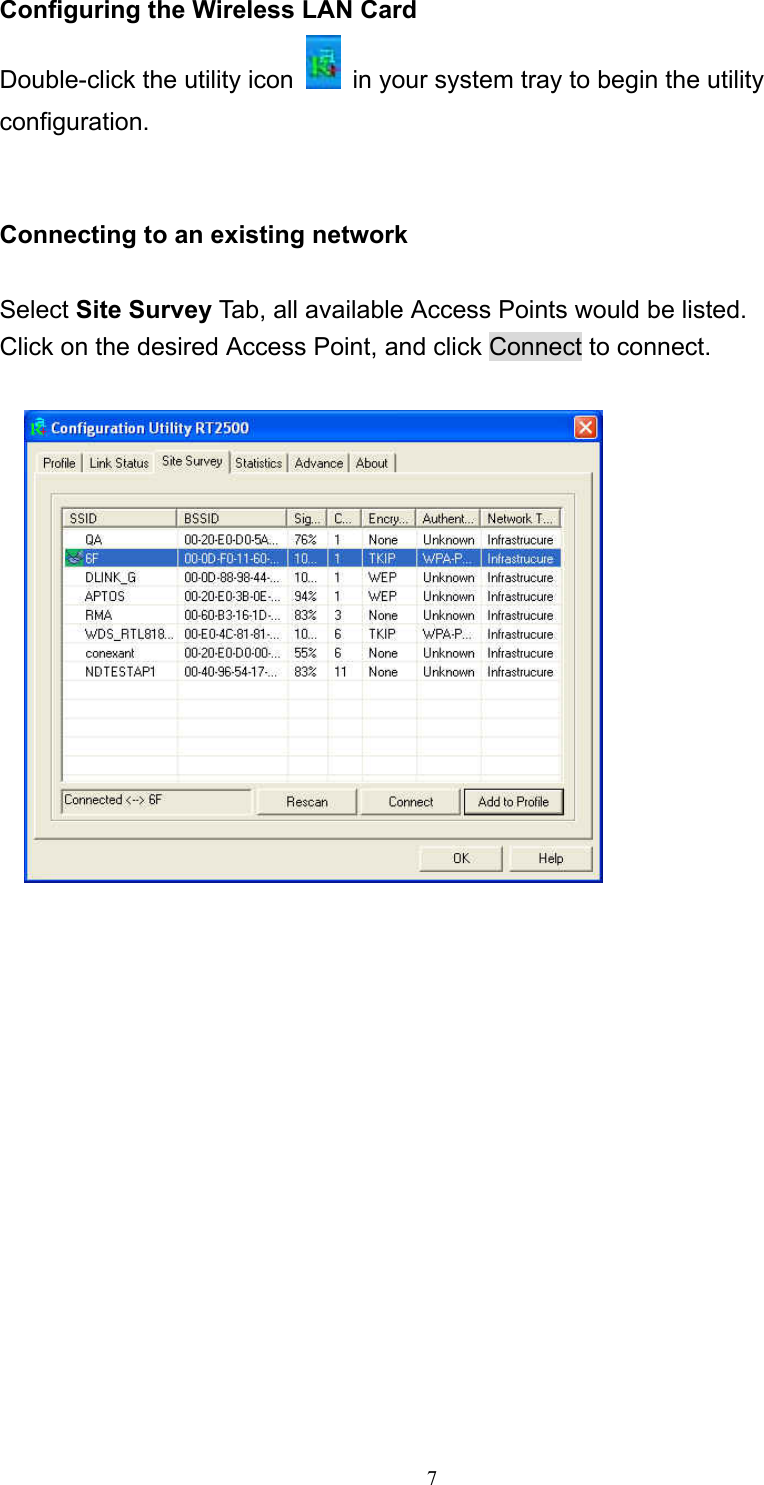This screenshot has height=1485, width=764.
Task: Select the 6F access point row
Action: (x=312, y=558)
